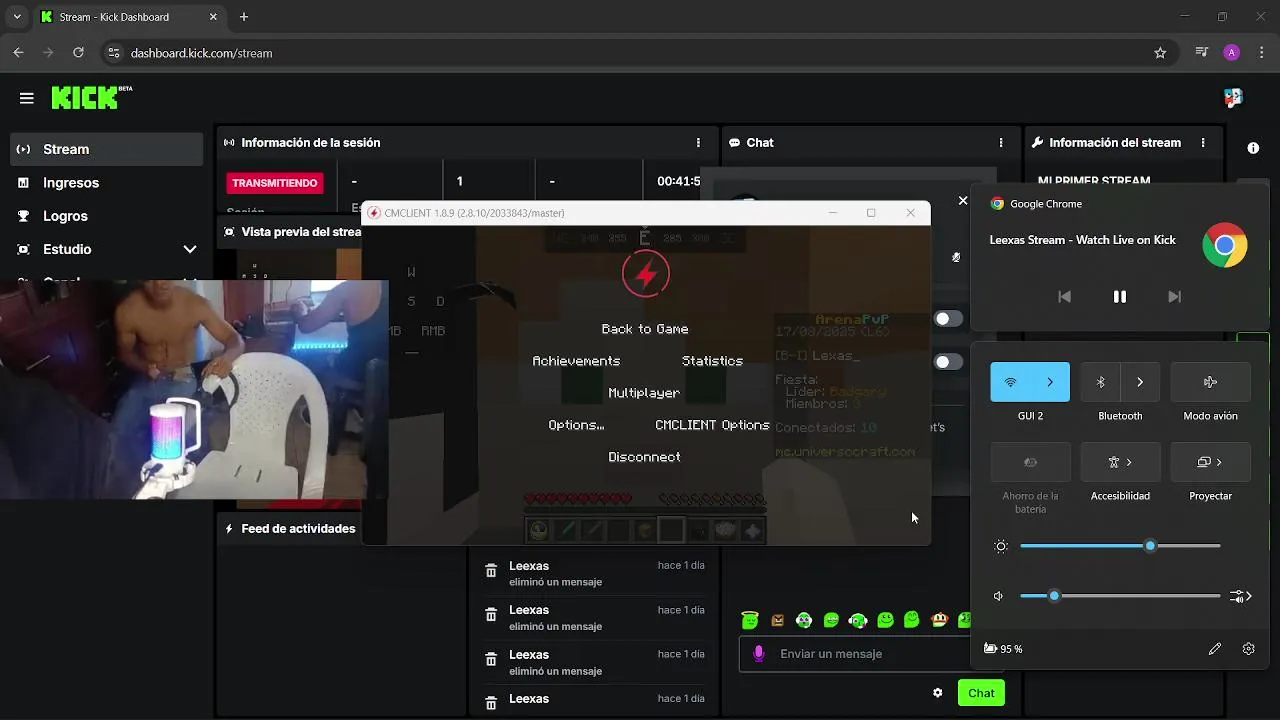Send message with green Chat button

tap(981, 693)
